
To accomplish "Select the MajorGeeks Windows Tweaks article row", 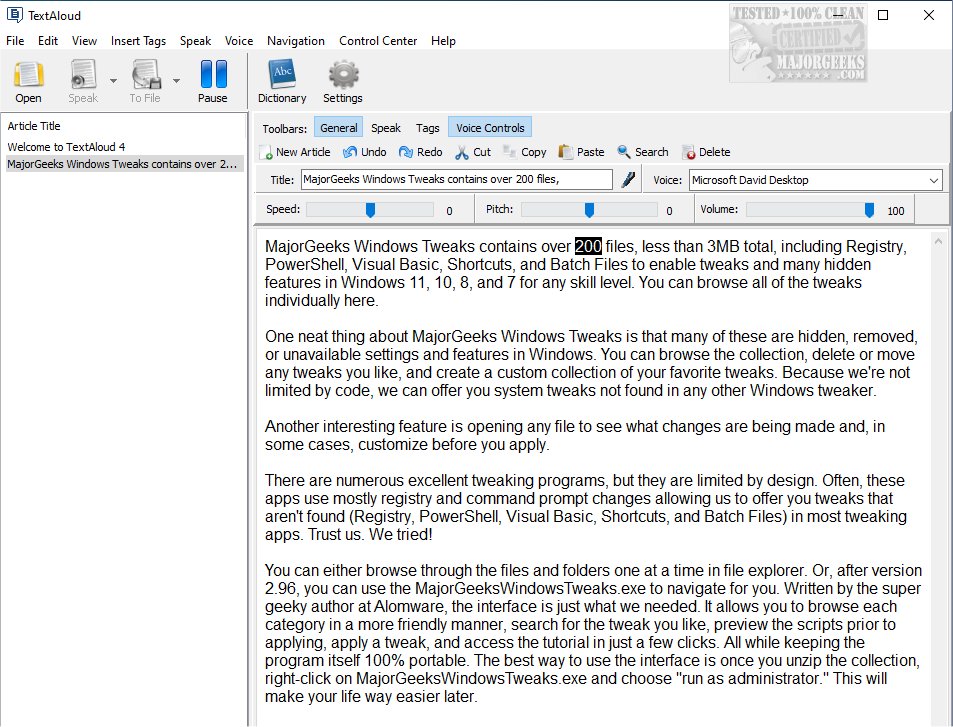I will coord(125,164).
